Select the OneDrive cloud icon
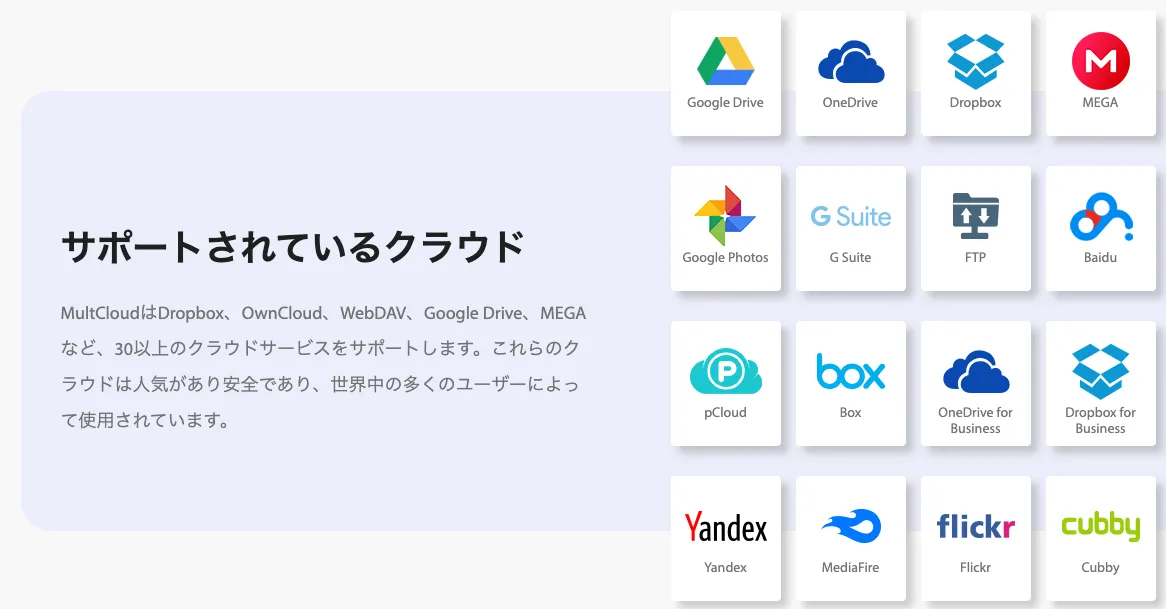The width and height of the screenshot is (1166, 609). tap(850, 62)
